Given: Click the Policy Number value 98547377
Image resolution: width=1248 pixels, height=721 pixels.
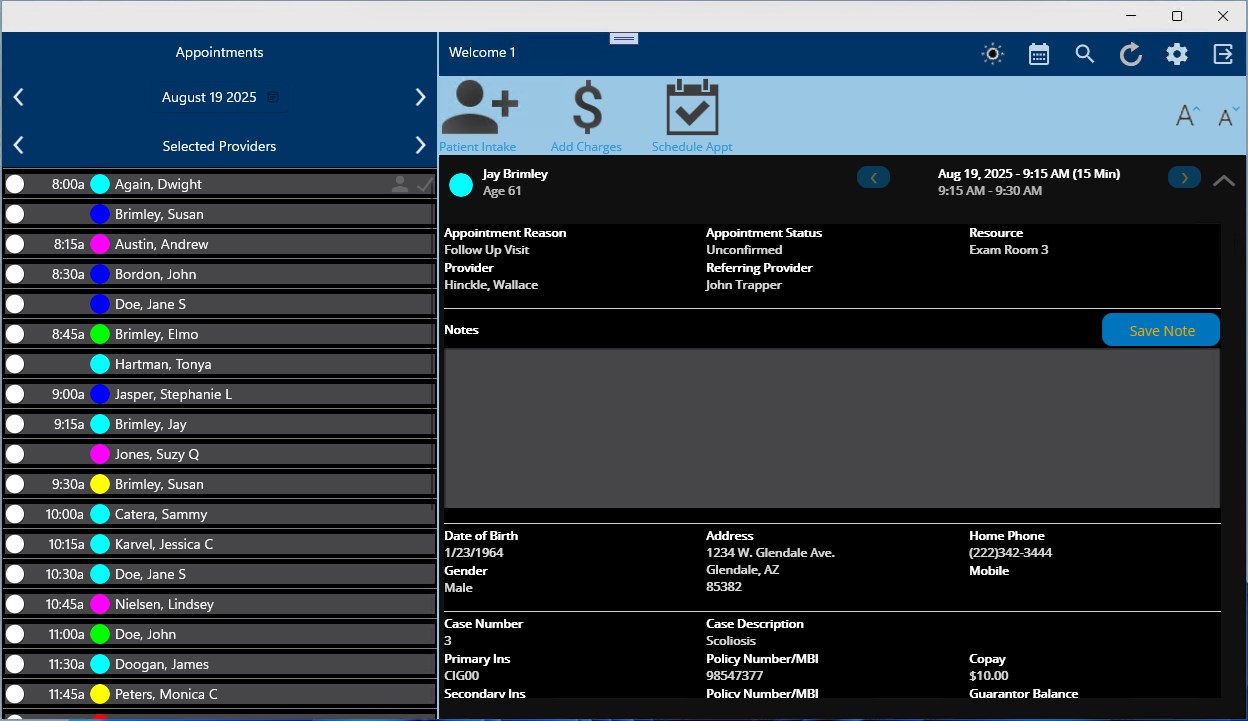Looking at the screenshot, I should coord(735,676).
